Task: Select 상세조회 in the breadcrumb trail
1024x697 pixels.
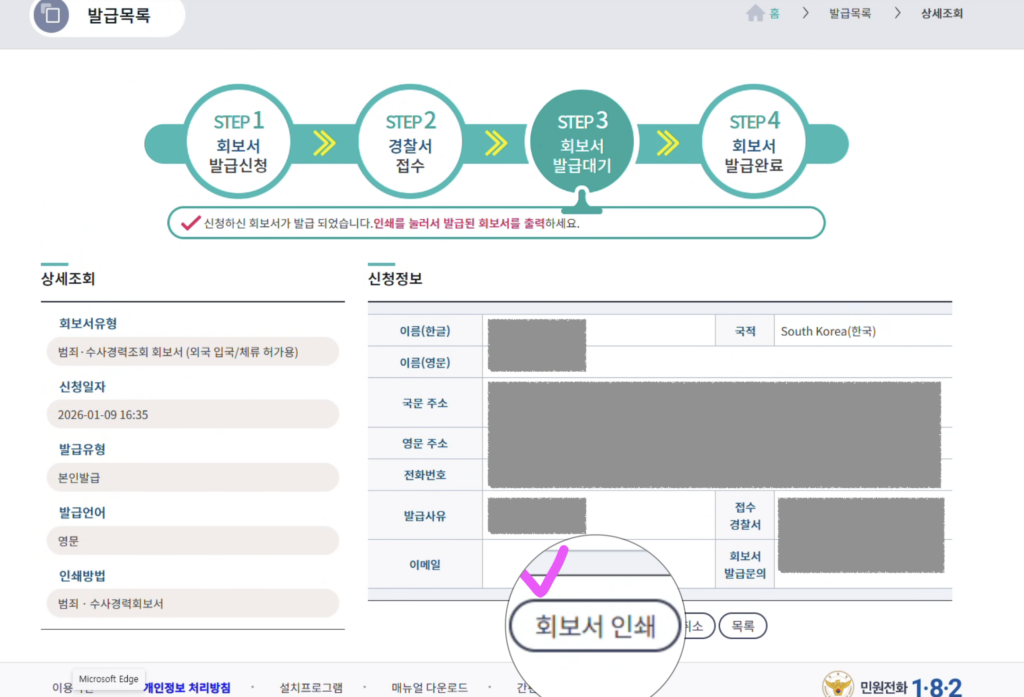Action: click(941, 15)
